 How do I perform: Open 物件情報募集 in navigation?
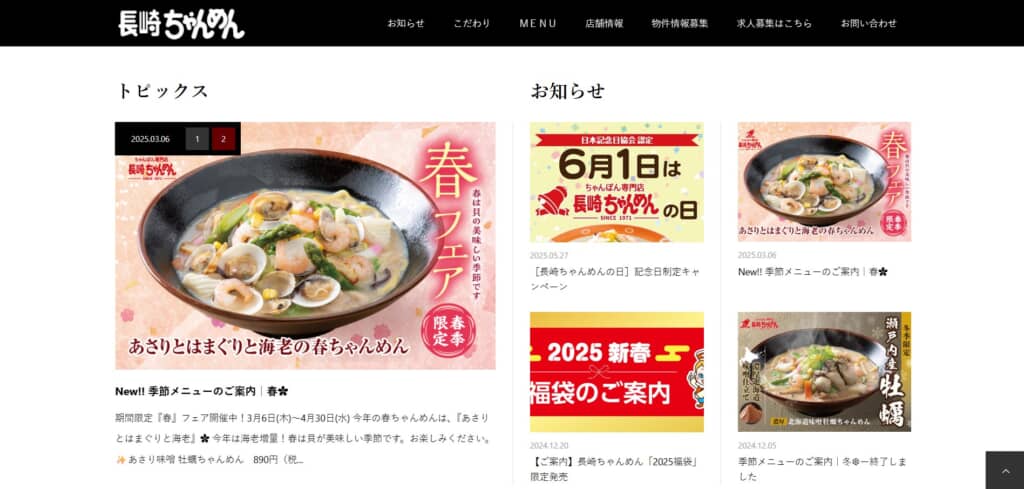pos(680,24)
